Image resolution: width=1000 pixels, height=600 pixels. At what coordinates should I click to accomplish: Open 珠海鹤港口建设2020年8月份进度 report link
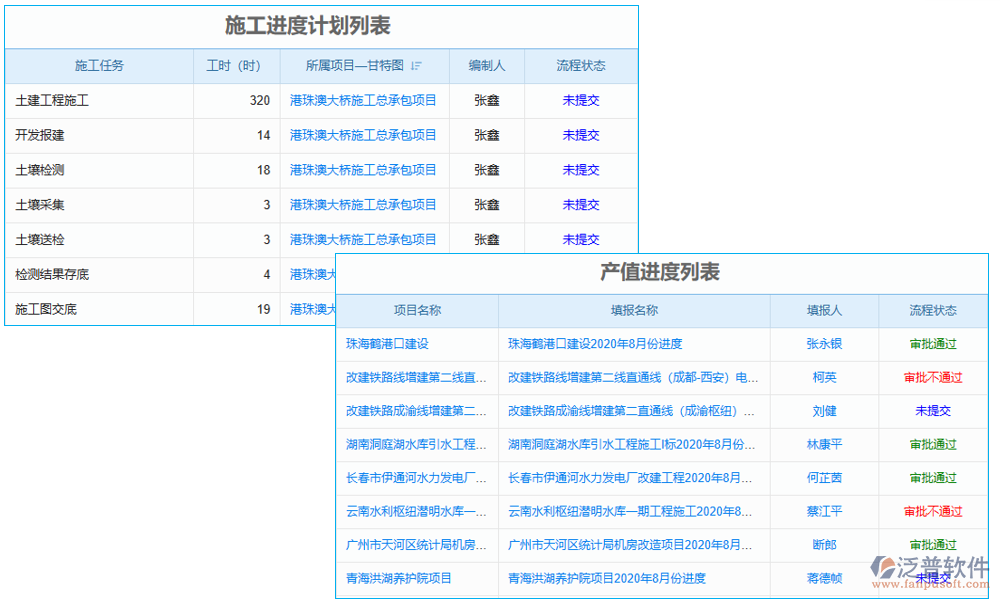click(594, 344)
